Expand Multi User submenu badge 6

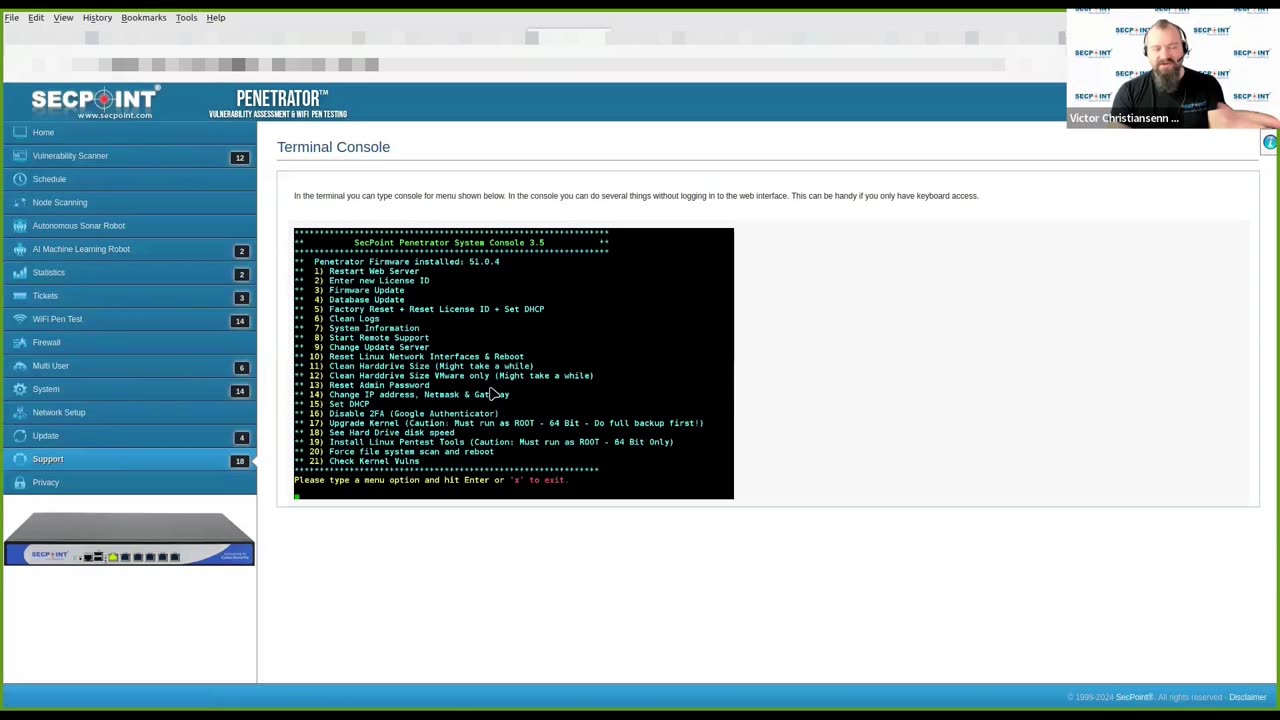pos(239,367)
